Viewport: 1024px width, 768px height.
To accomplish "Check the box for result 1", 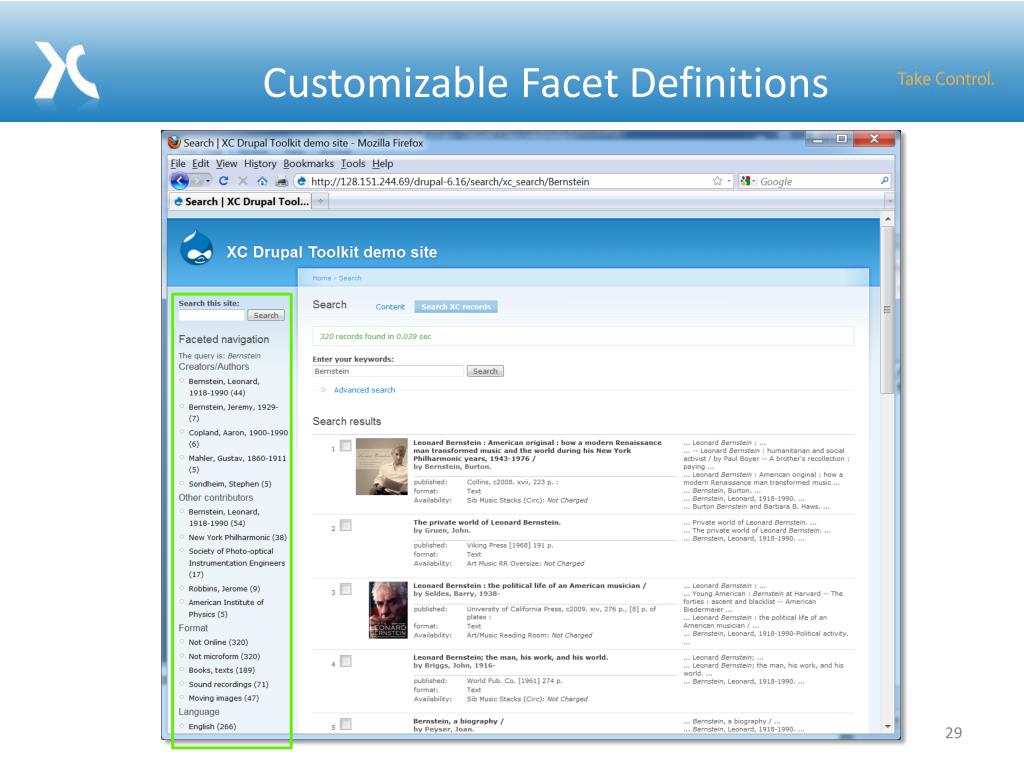I will [346, 446].
